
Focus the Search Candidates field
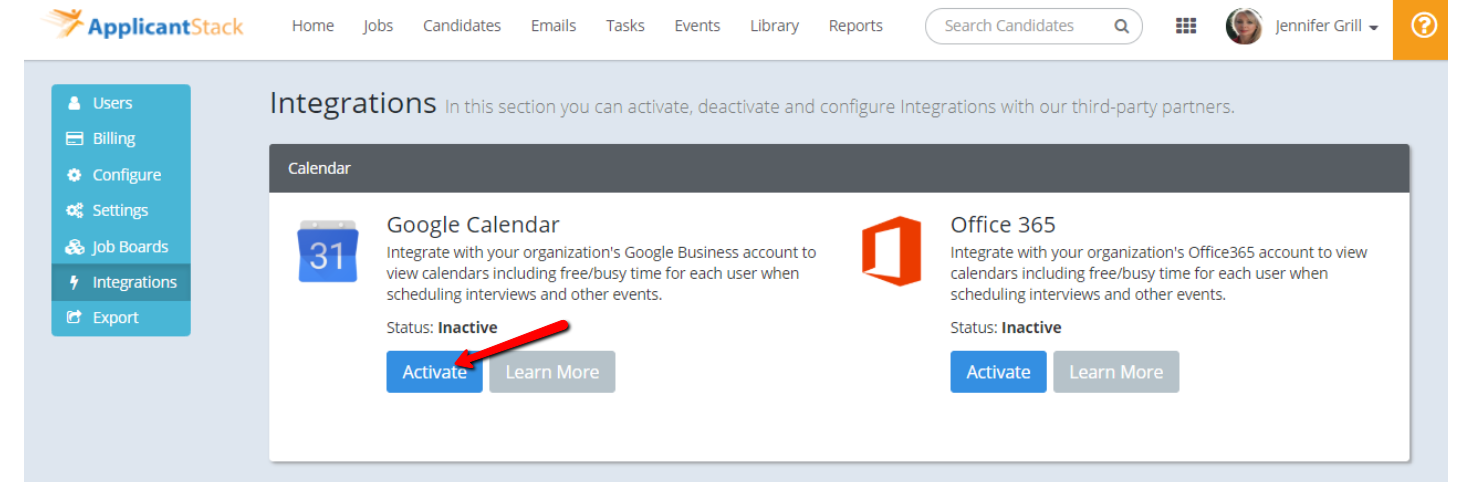click(1033, 26)
